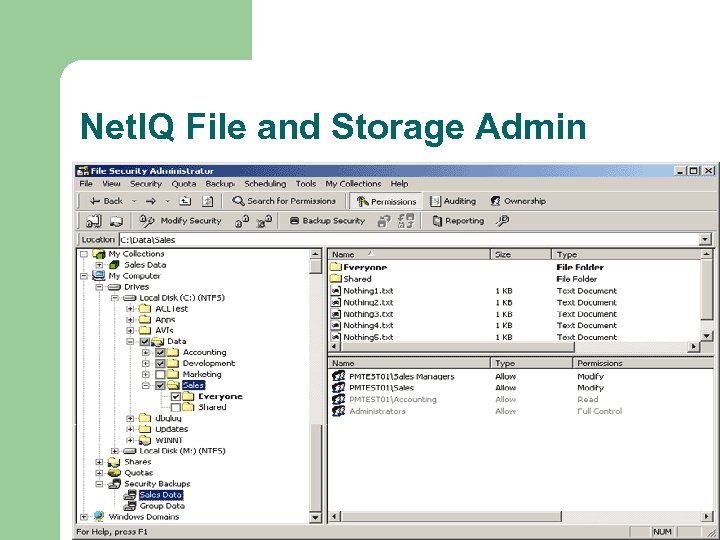The image size is (720, 540).
Task: Expand the Accounting folder node
Action: [x=146, y=352]
